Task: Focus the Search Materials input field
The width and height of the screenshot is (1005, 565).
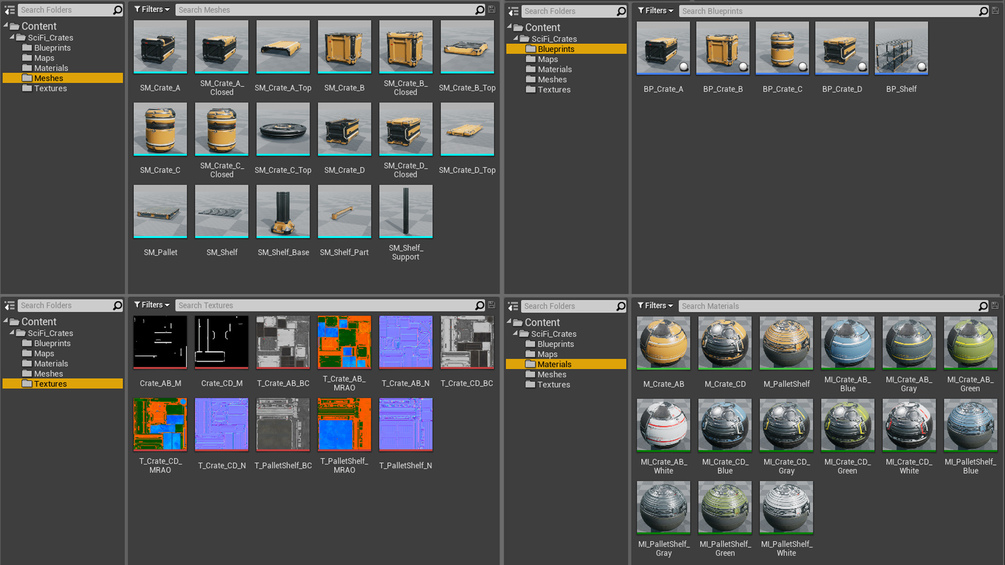Action: coord(829,306)
